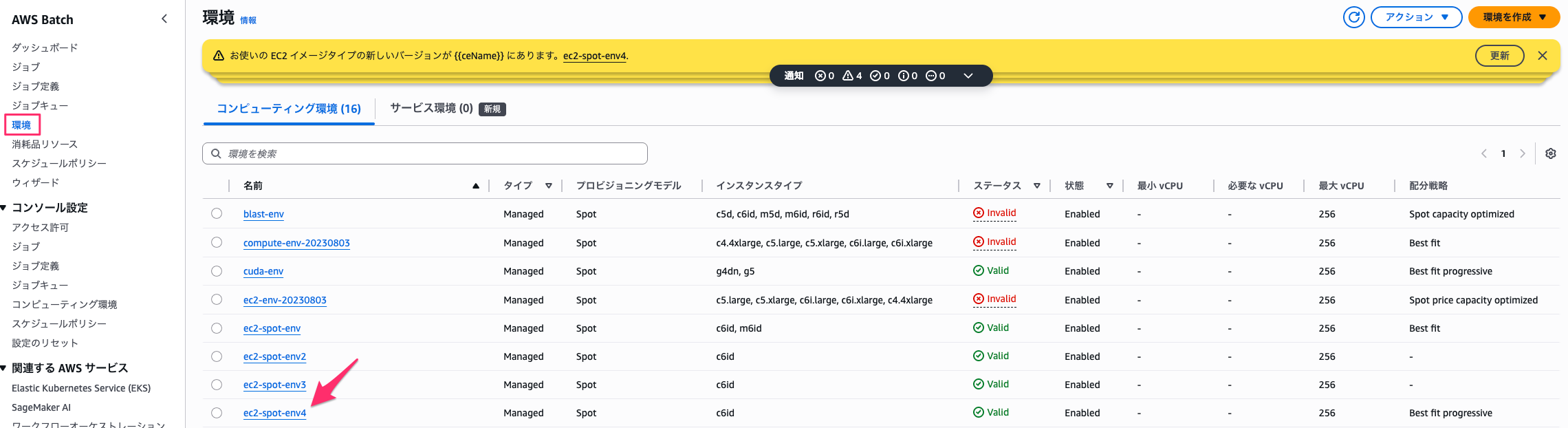
Task: Click the warning count icon in notifications bar
Action: click(848, 76)
